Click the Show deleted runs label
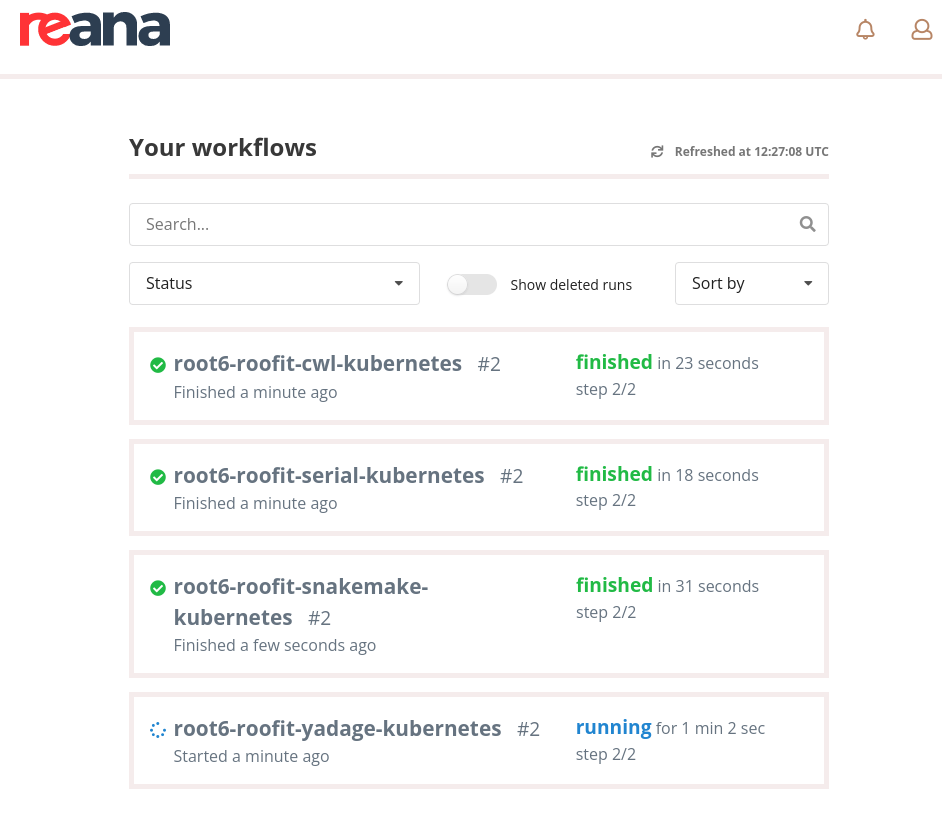 click(x=571, y=284)
